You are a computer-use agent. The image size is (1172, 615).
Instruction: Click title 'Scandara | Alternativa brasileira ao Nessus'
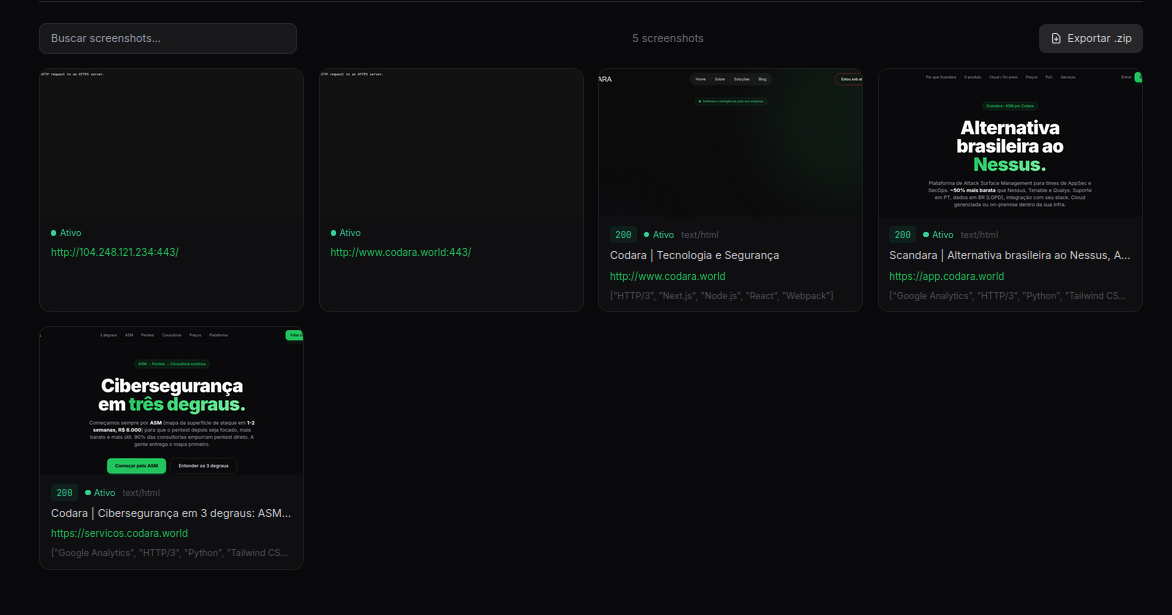[1010, 256]
